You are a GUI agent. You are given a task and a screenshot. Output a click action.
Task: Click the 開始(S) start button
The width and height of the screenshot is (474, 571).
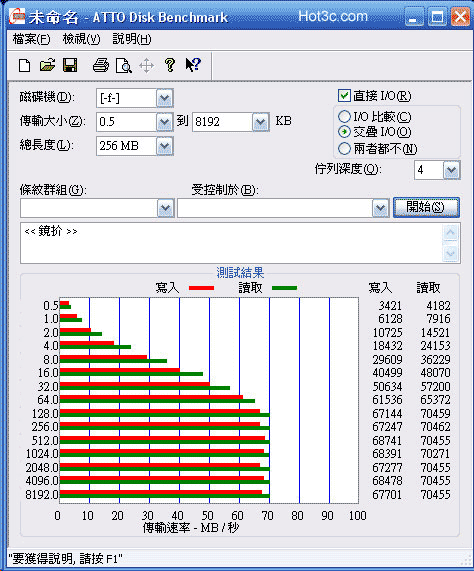426,207
